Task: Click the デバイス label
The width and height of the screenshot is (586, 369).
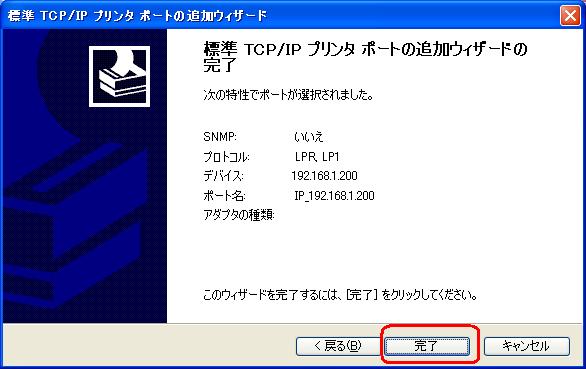Action: 223,176
